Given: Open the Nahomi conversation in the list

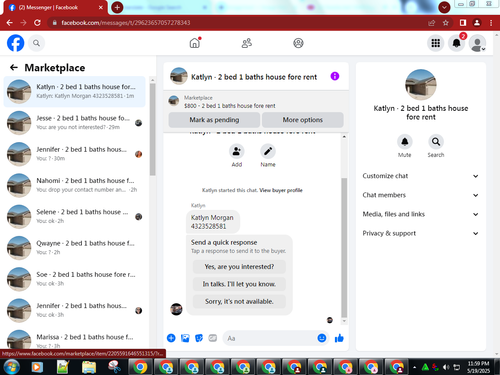Looking at the screenshot, I should coord(75,185).
